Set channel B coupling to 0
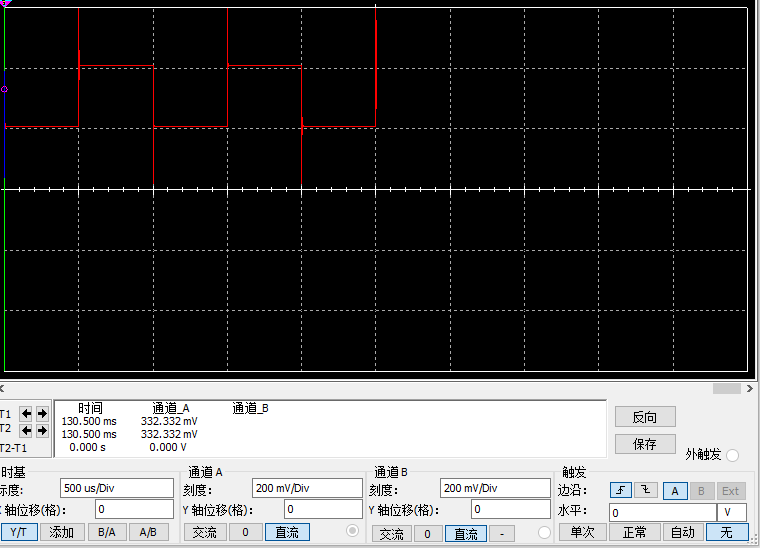The width and height of the screenshot is (760, 548). [x=428, y=533]
